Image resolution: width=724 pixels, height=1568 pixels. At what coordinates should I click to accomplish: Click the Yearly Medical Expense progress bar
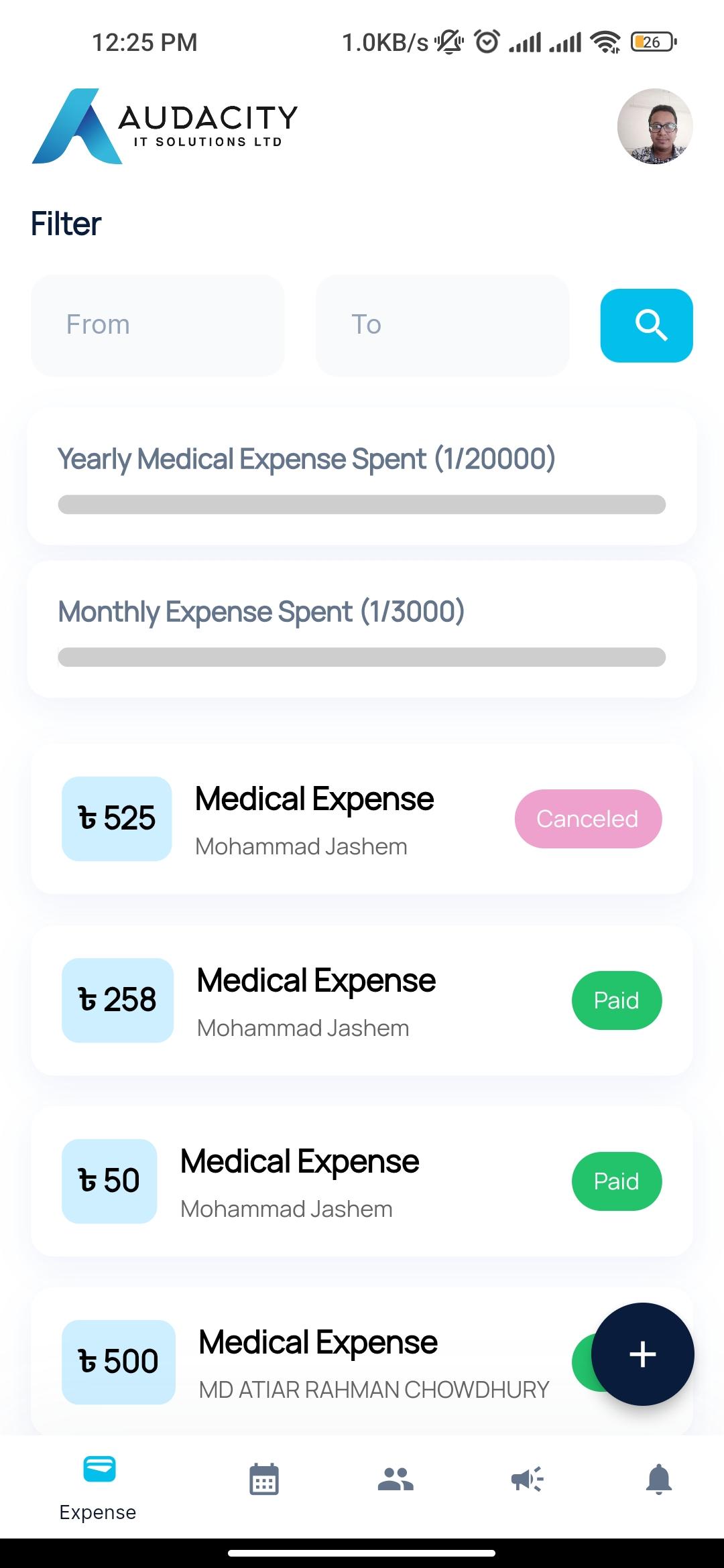tap(362, 505)
